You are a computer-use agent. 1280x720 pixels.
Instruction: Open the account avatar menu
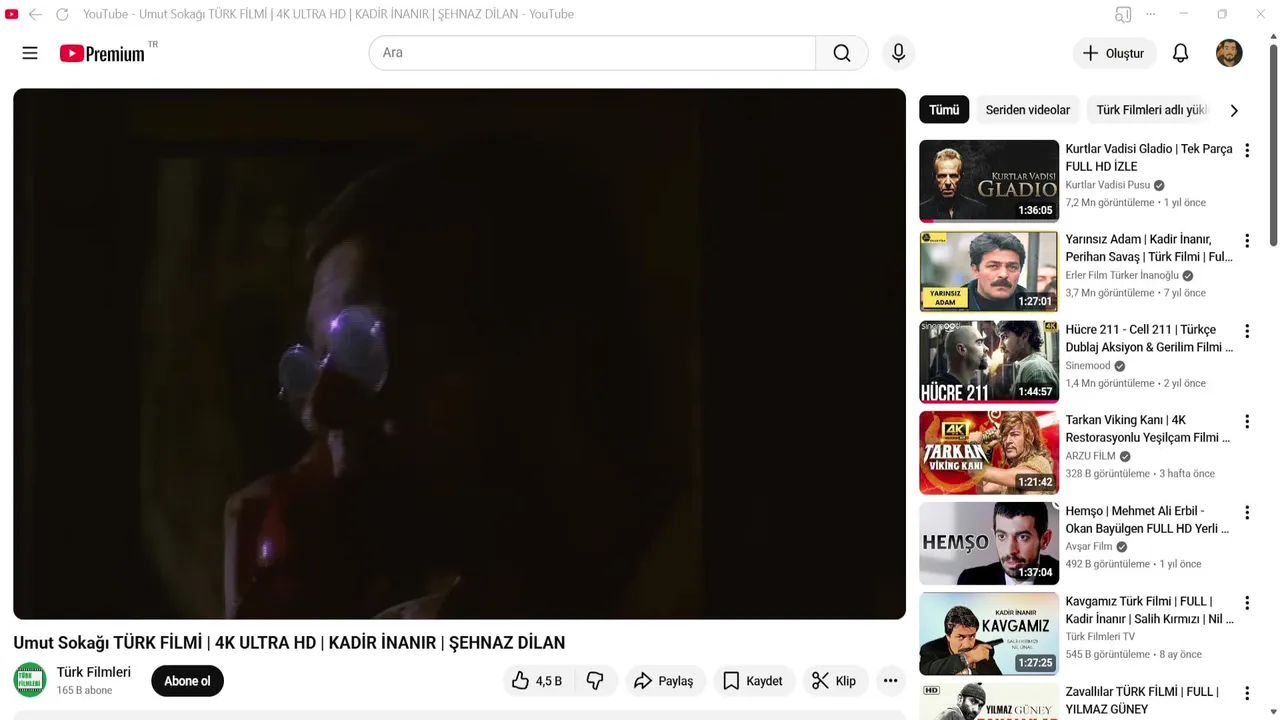(x=1229, y=53)
